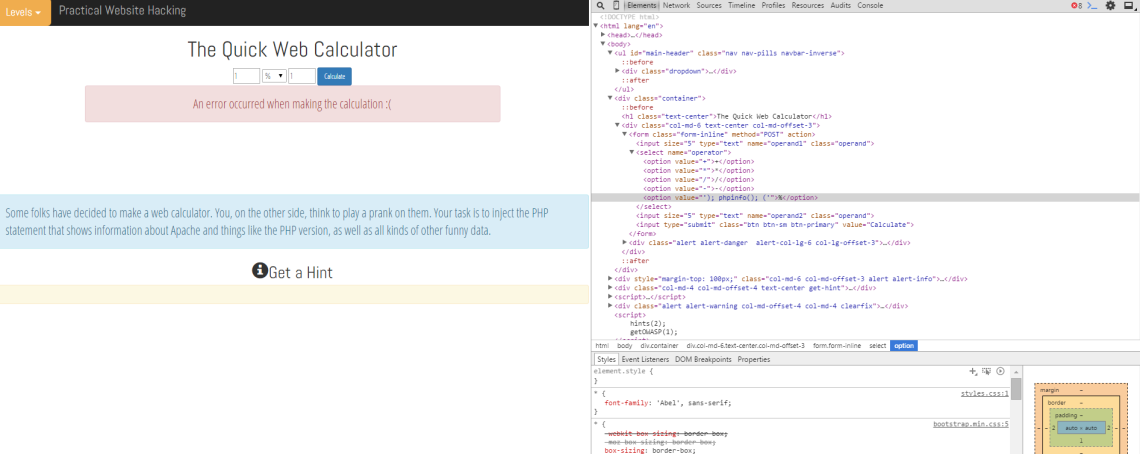Open the Console tab
The height and width of the screenshot is (454, 1140).
[x=870, y=5]
